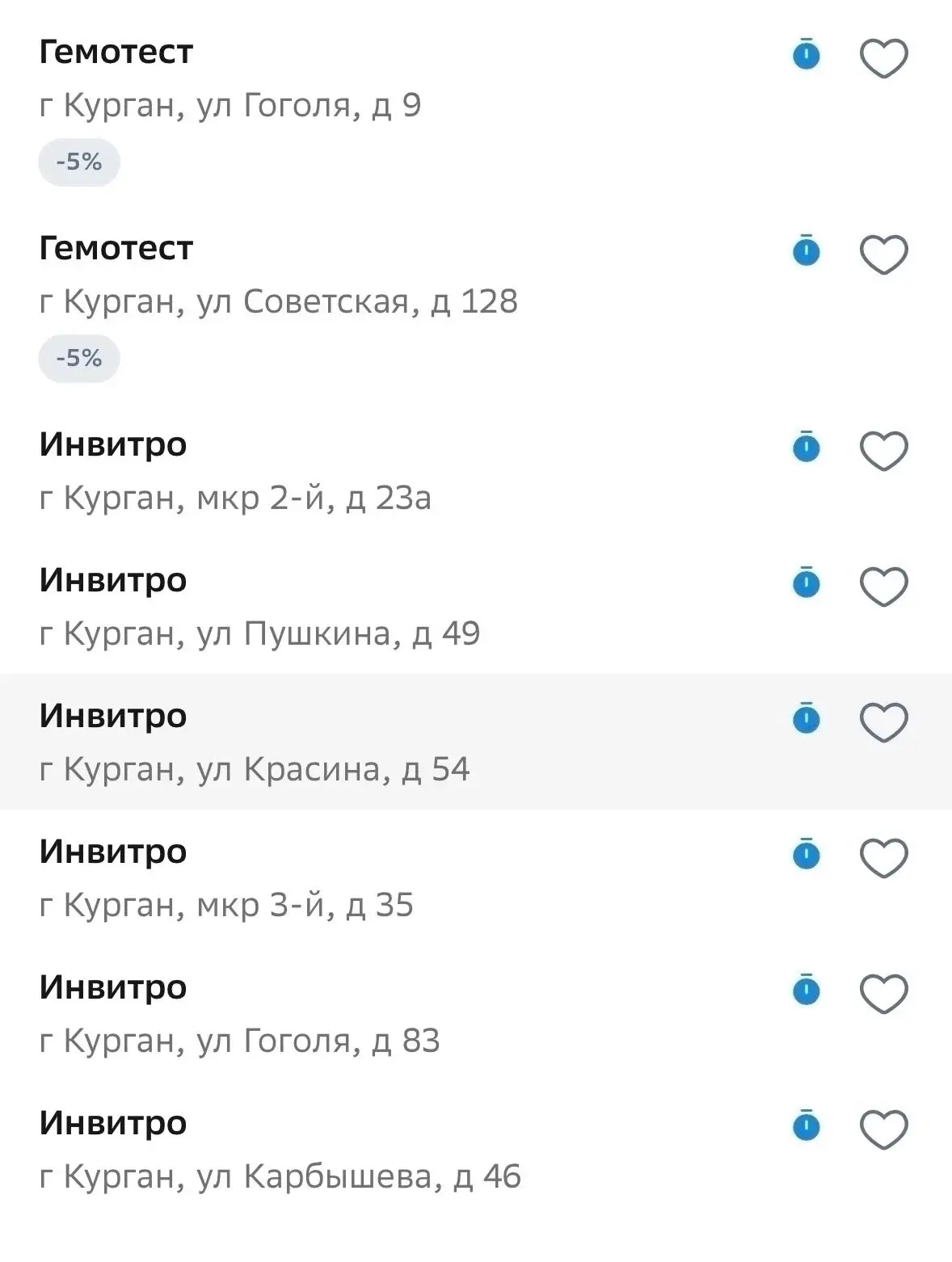Tap stopwatch icon for Инвитро ул Карбышева 46
The height and width of the screenshot is (1262, 952).
pos(807,1125)
